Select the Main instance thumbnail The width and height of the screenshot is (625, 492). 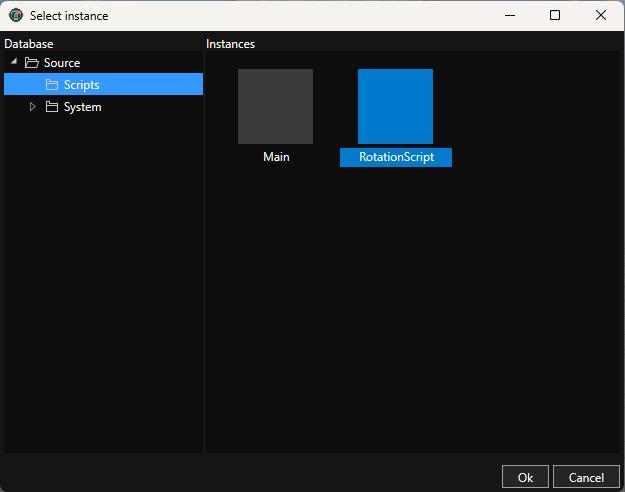(275, 106)
